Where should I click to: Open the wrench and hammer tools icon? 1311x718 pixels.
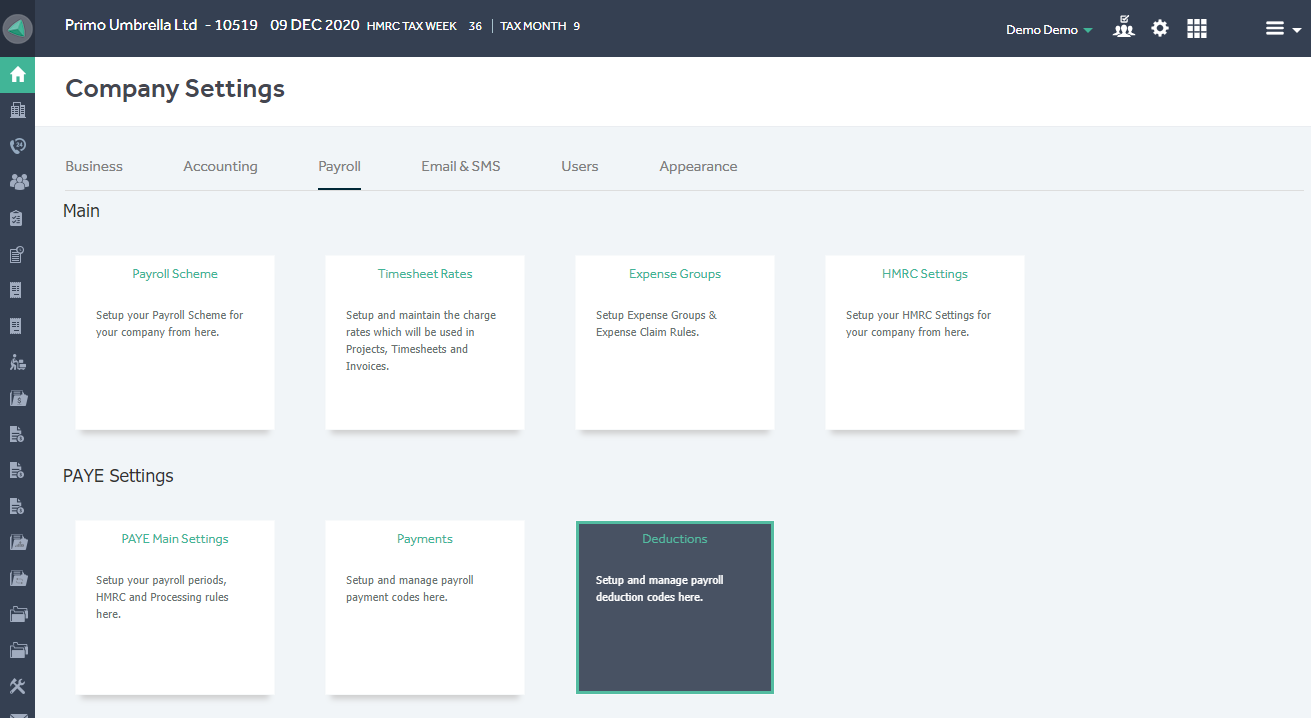(17, 686)
